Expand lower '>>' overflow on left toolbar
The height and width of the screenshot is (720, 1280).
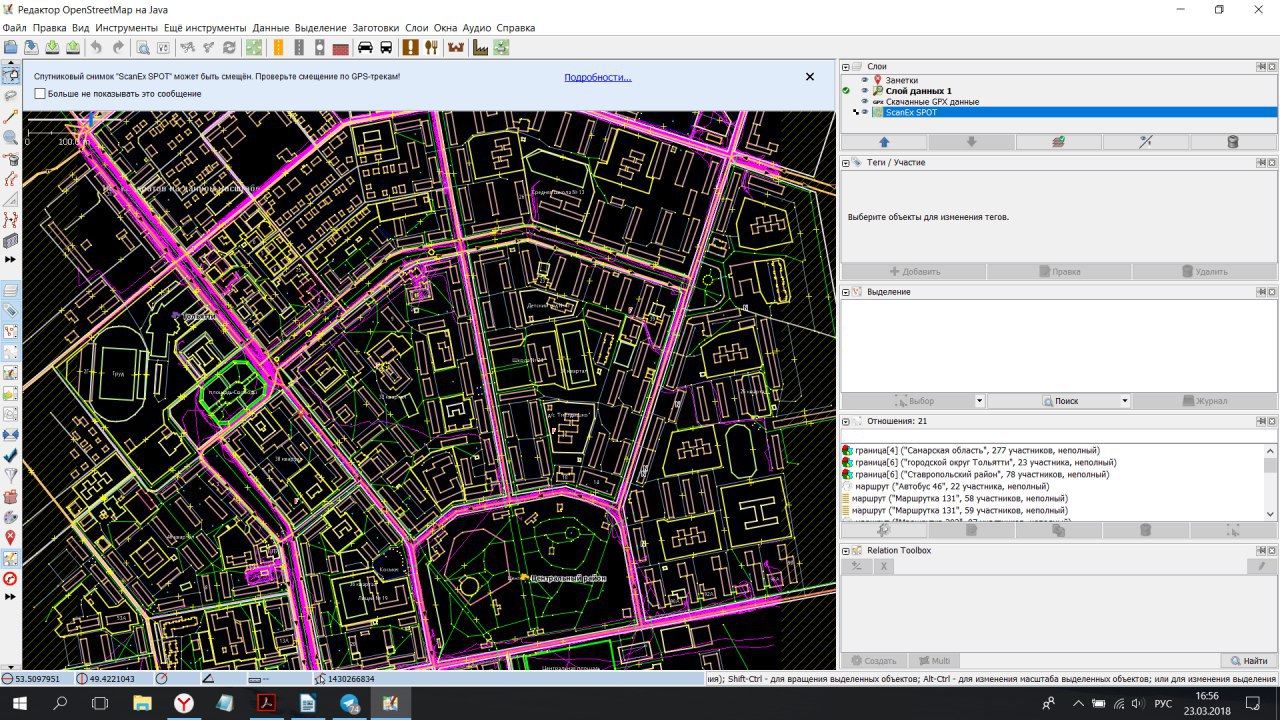click(x=11, y=596)
